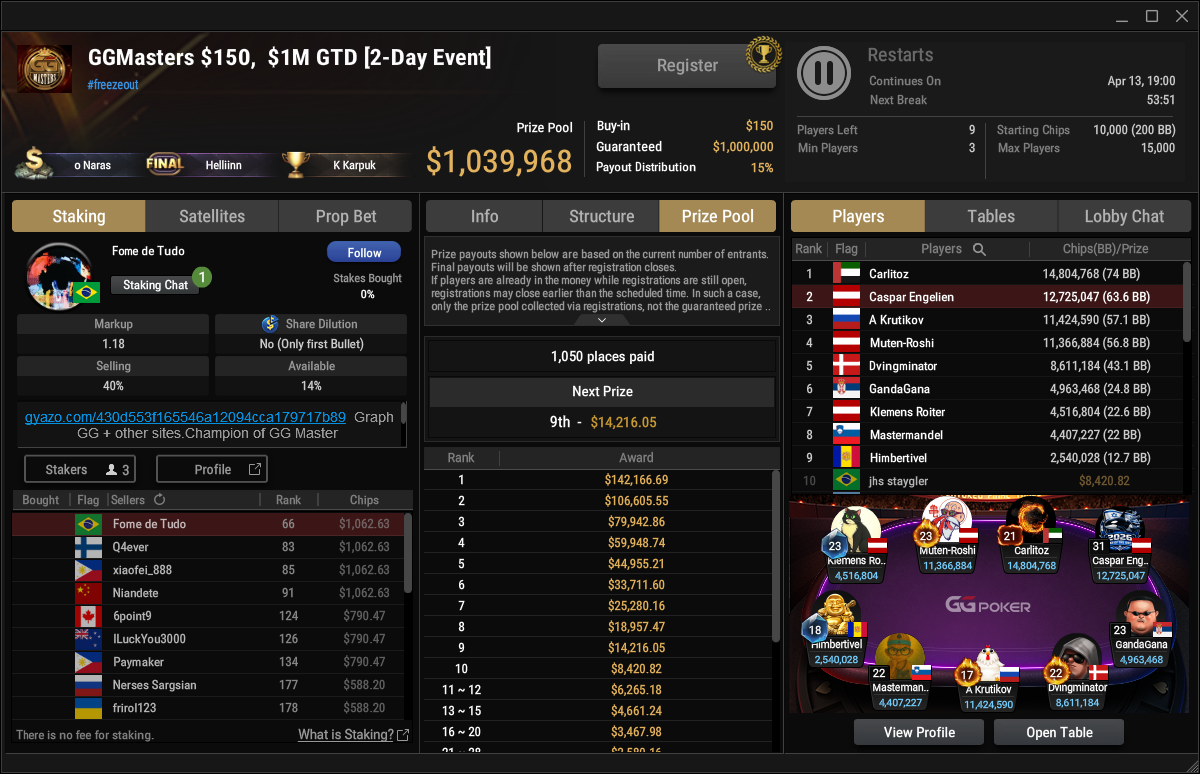Click the pause icon beside Restarts
Viewport: 1200px width, 774px height.
pyautogui.click(x=824, y=72)
